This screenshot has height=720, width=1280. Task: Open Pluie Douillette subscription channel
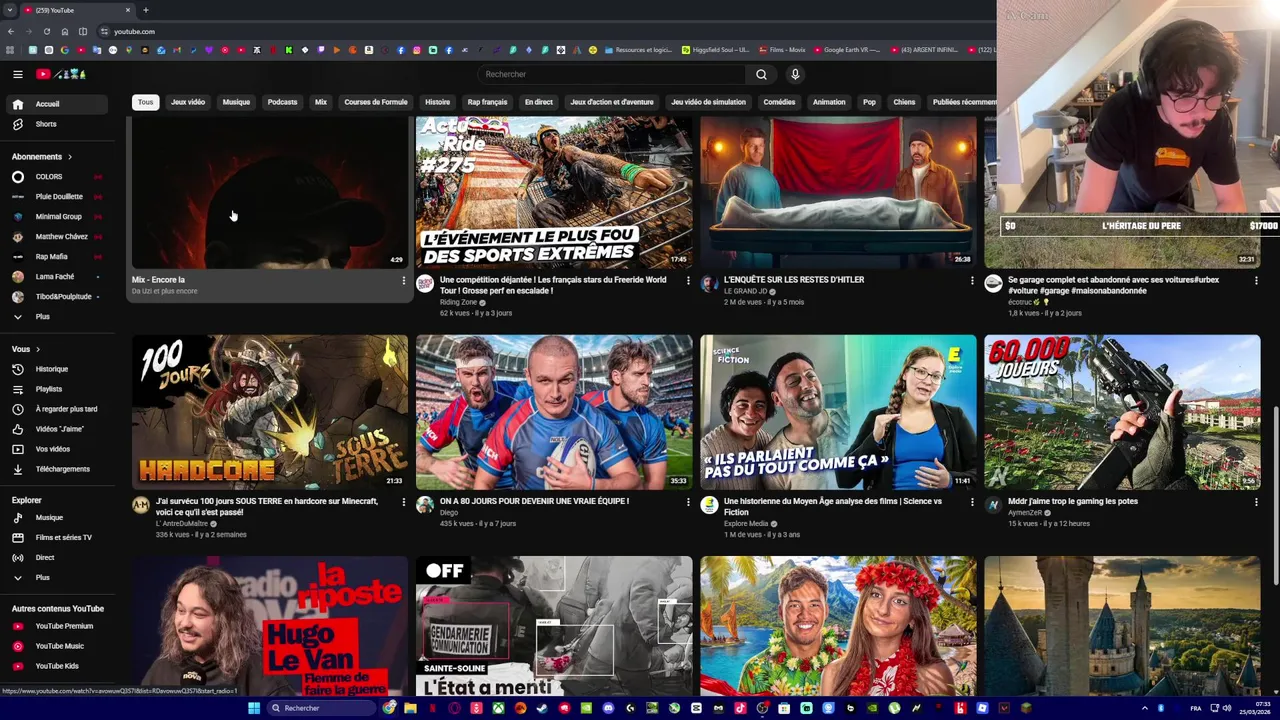tap(59, 197)
